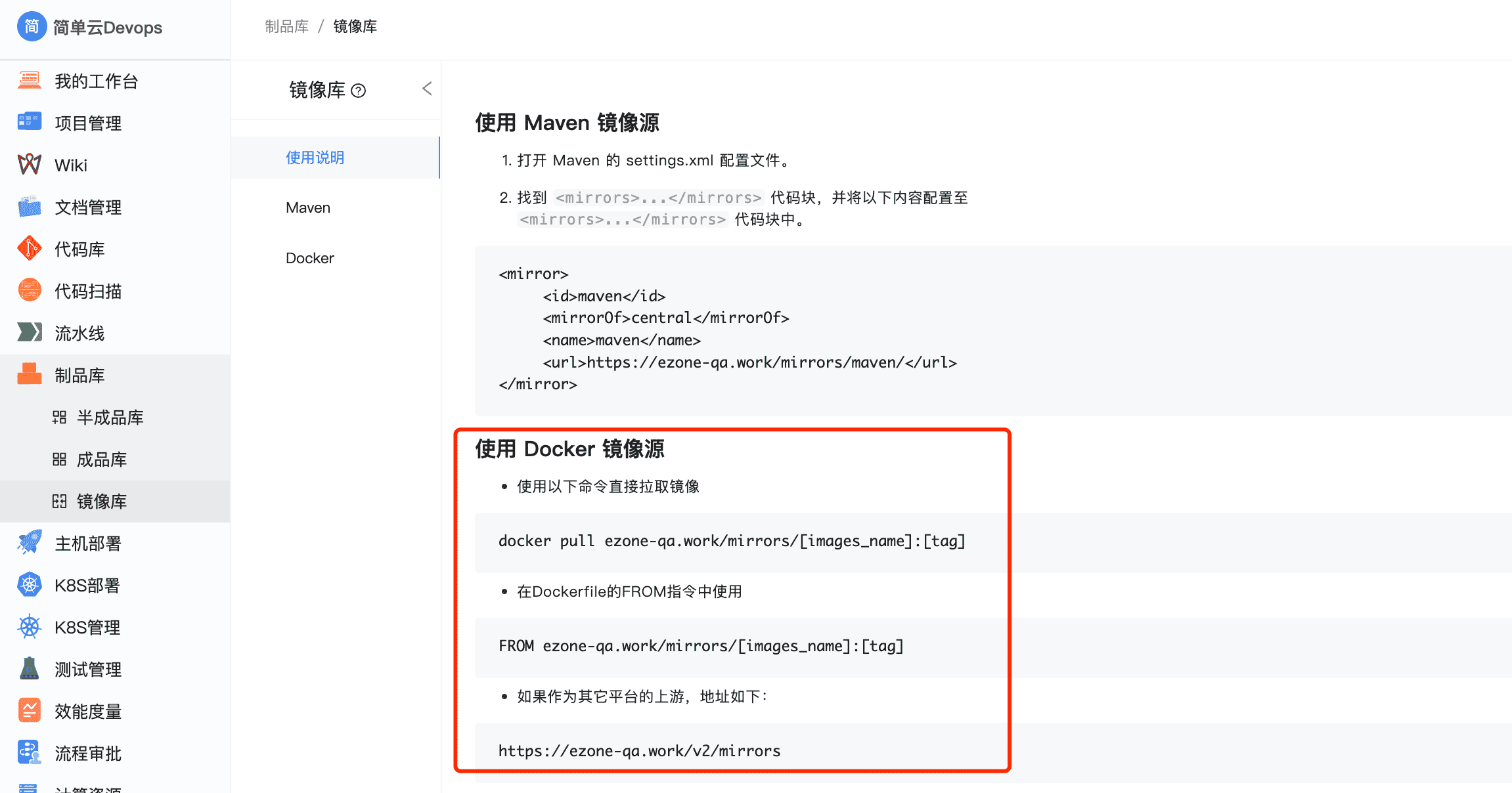The width and height of the screenshot is (1512, 793).
Task: Switch to the Docker tab
Action: 309,258
